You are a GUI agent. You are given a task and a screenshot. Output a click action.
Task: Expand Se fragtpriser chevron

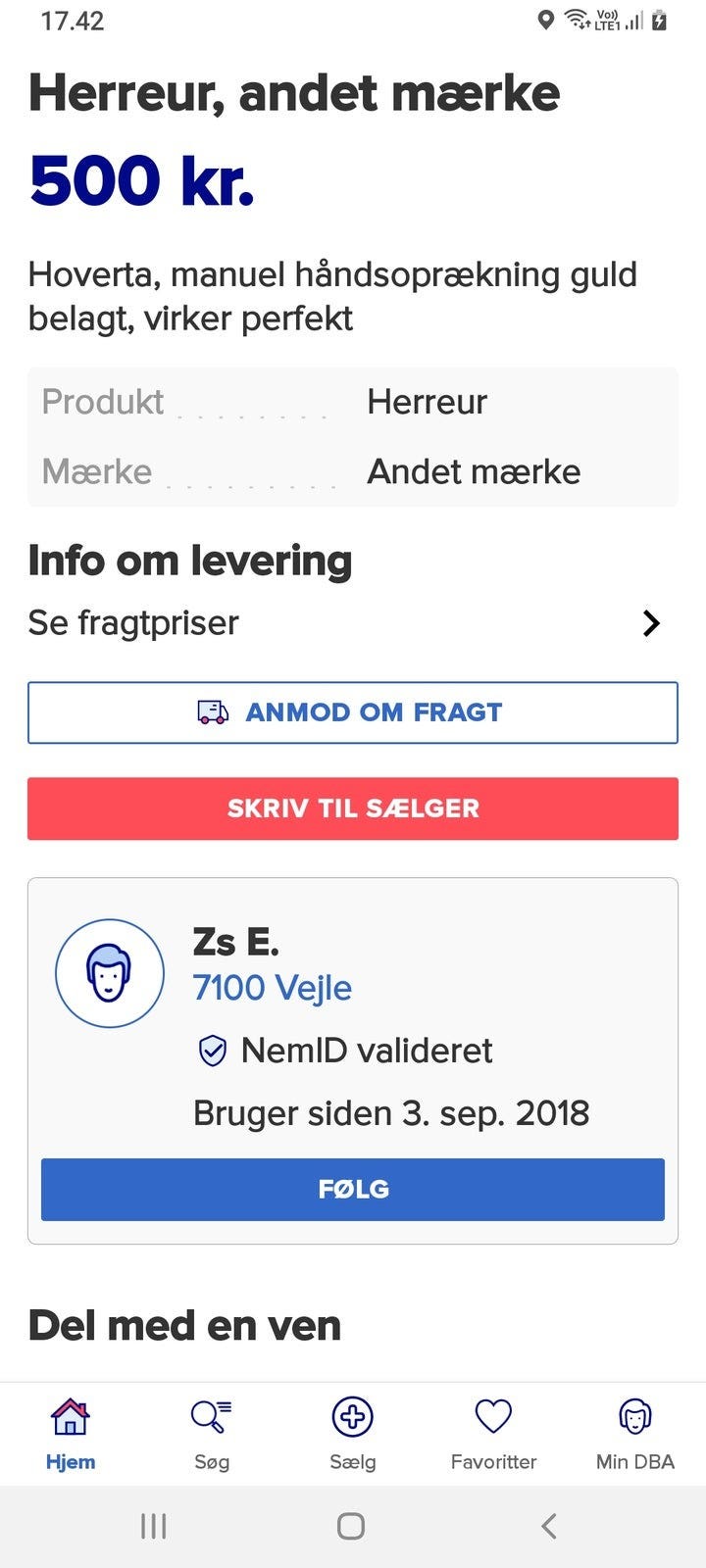tap(651, 623)
